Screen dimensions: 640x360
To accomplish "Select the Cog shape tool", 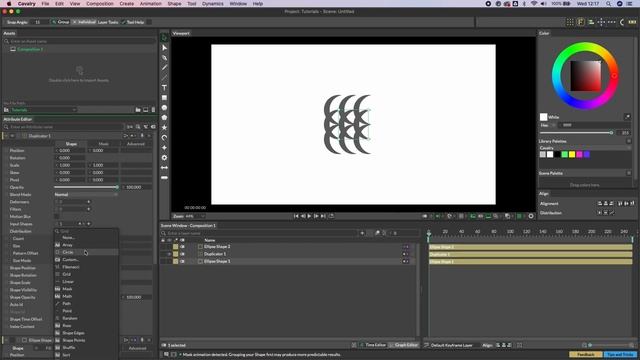I will 164,158.
